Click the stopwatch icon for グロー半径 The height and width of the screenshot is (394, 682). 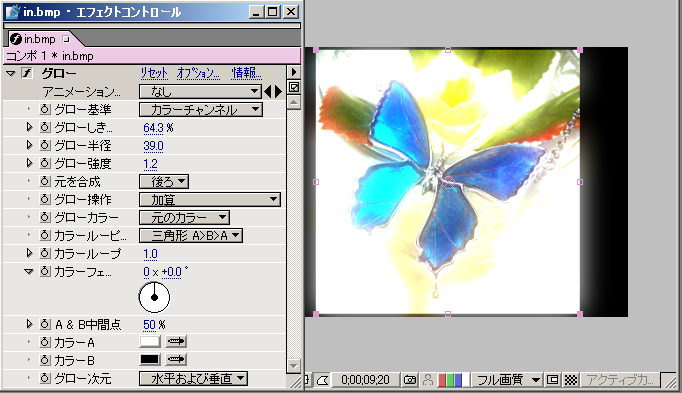click(45, 145)
